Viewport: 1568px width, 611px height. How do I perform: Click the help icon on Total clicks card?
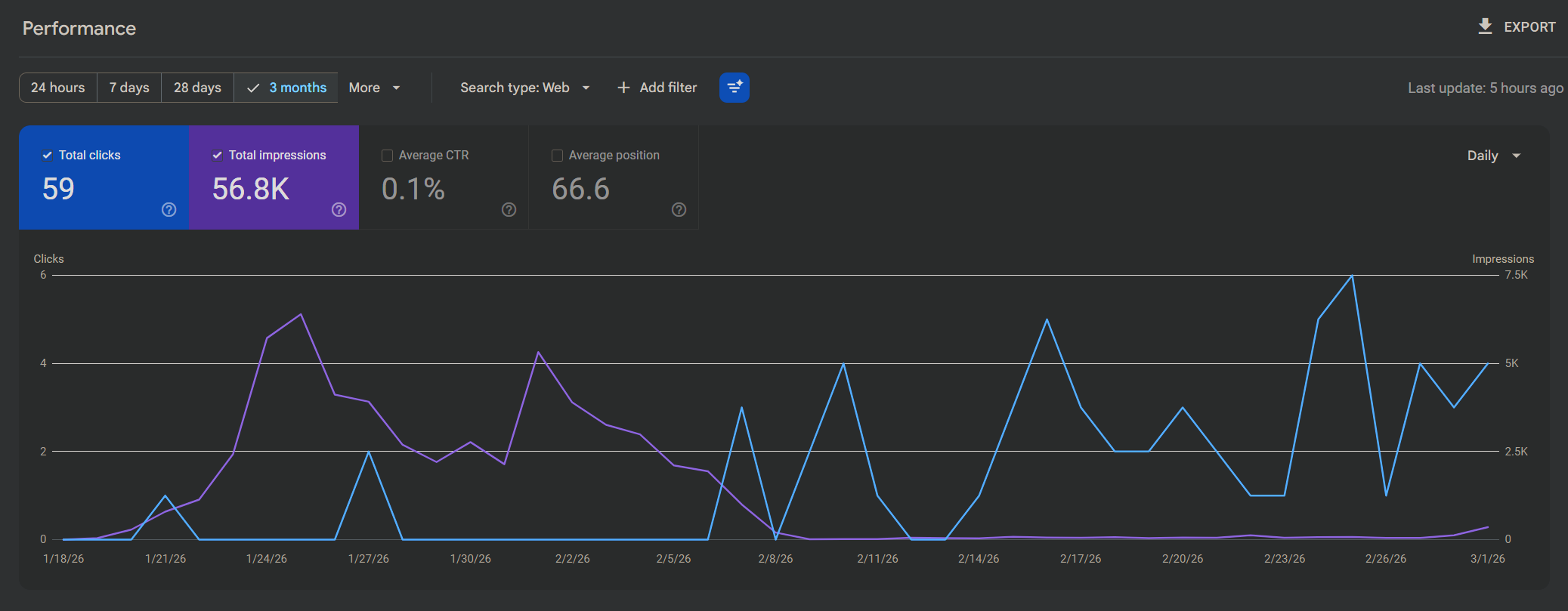[x=169, y=210]
